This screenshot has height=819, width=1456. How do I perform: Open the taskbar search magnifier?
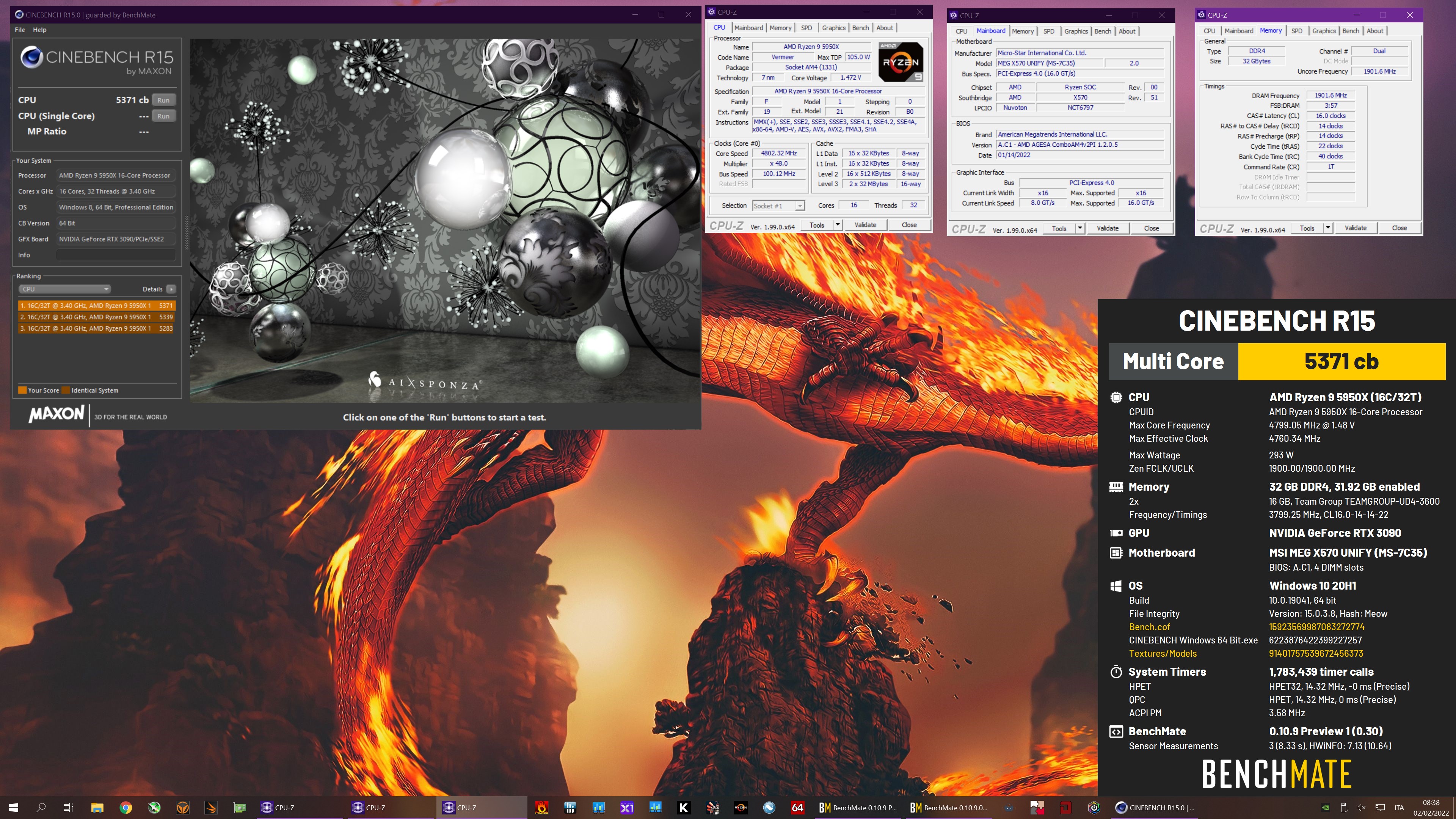(41, 807)
